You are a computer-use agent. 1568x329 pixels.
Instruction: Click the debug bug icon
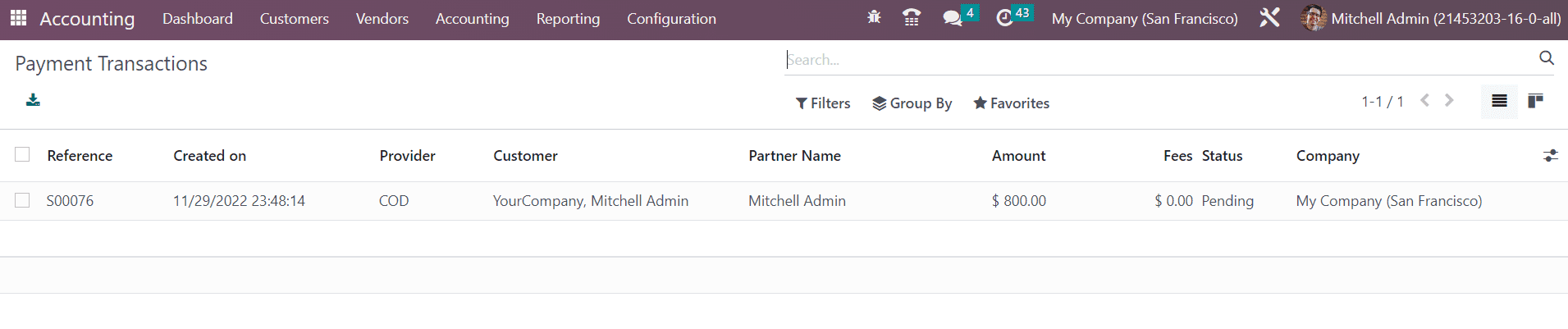(874, 17)
